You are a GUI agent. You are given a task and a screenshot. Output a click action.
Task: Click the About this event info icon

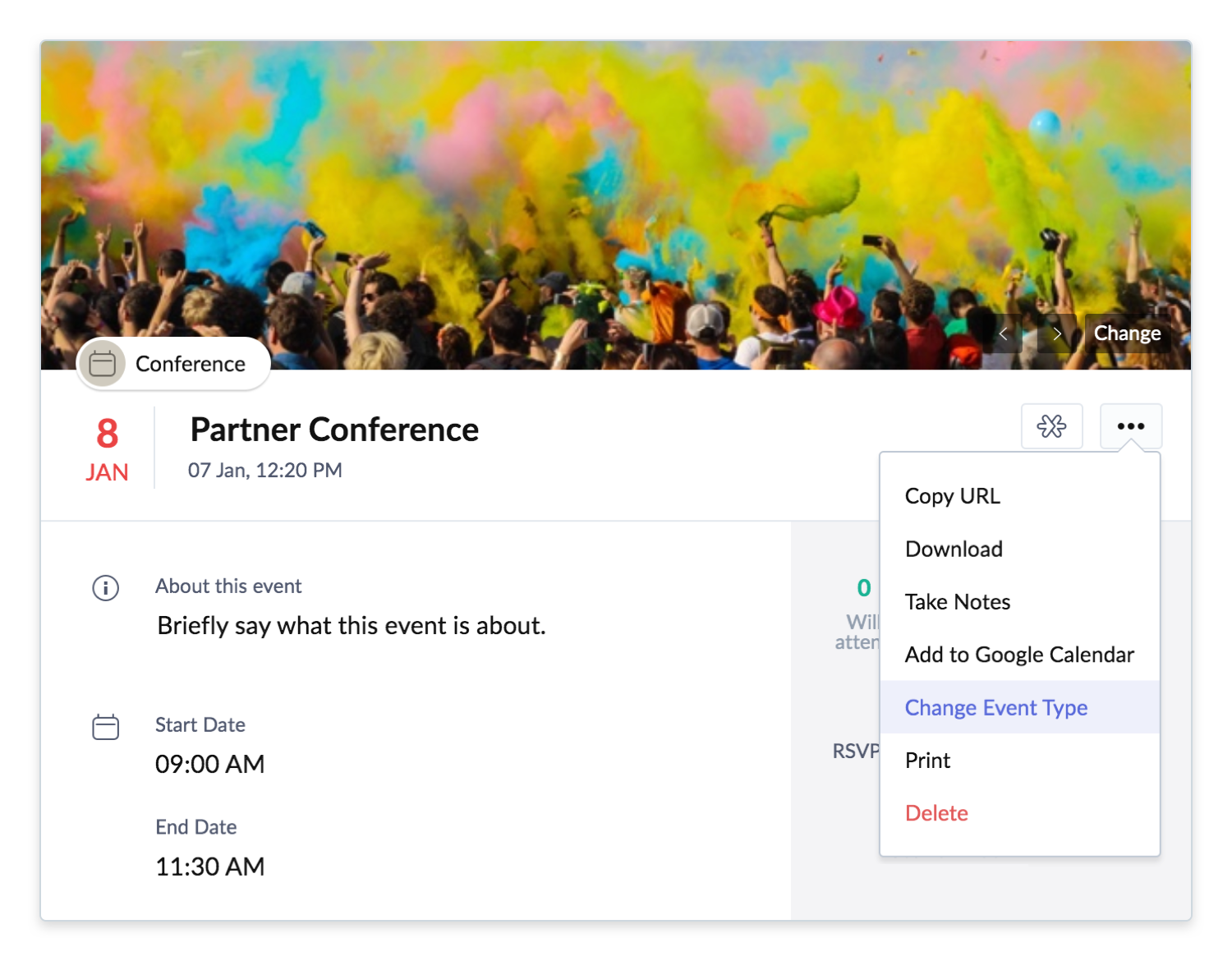pyautogui.click(x=106, y=588)
